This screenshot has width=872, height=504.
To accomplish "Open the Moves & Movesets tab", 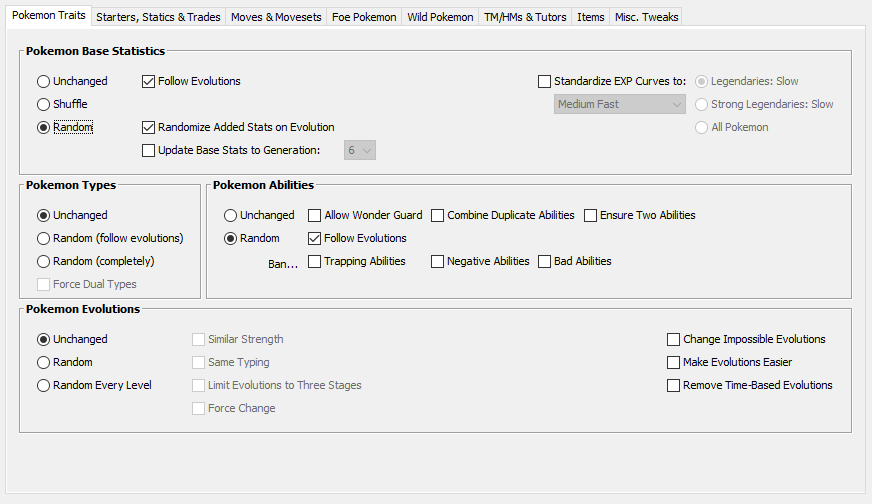I will click(276, 17).
